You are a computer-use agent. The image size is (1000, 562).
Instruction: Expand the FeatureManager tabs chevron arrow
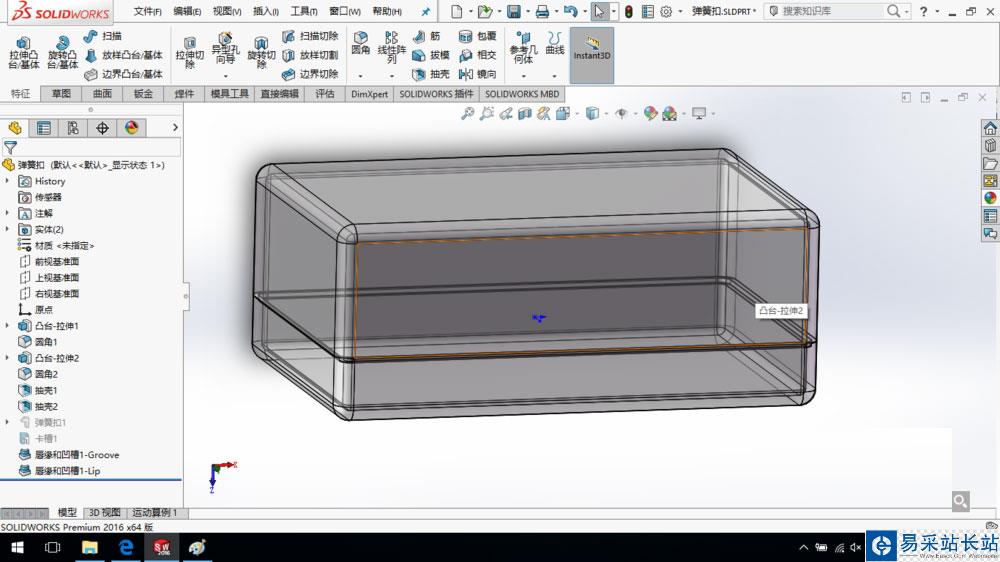coord(175,128)
